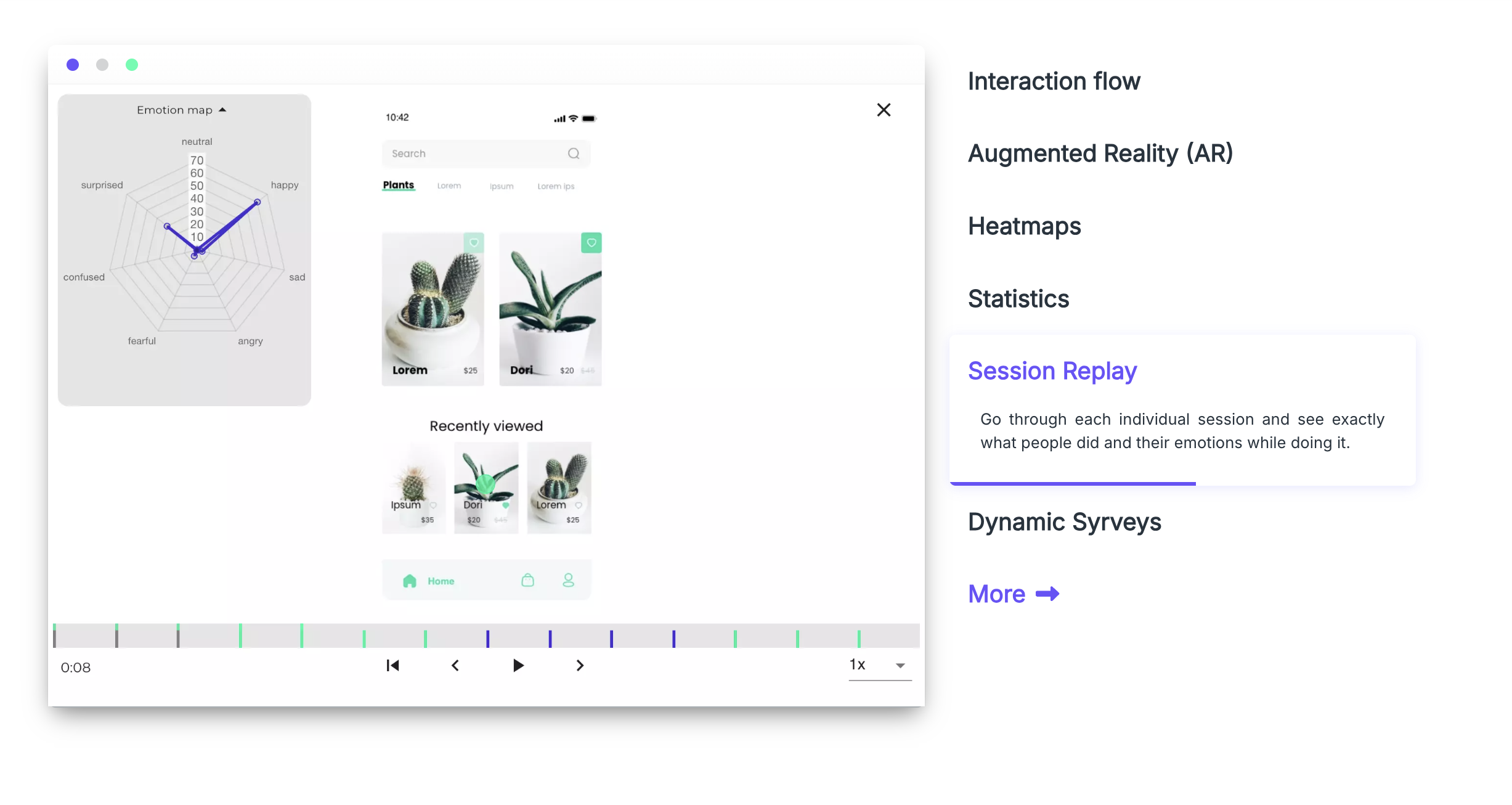Click fourth purple timeline marker

pos(674,639)
